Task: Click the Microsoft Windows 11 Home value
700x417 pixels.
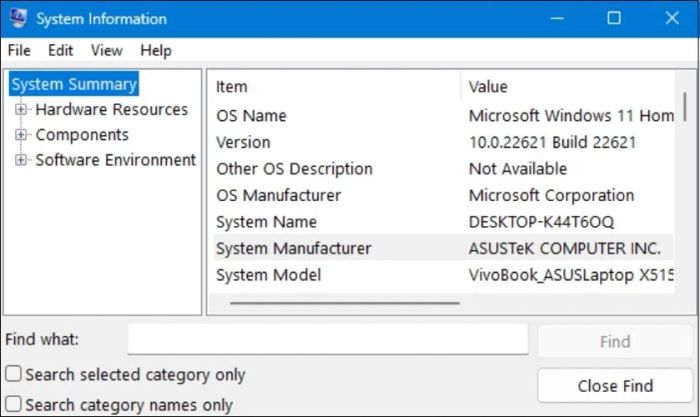Action: (x=571, y=116)
